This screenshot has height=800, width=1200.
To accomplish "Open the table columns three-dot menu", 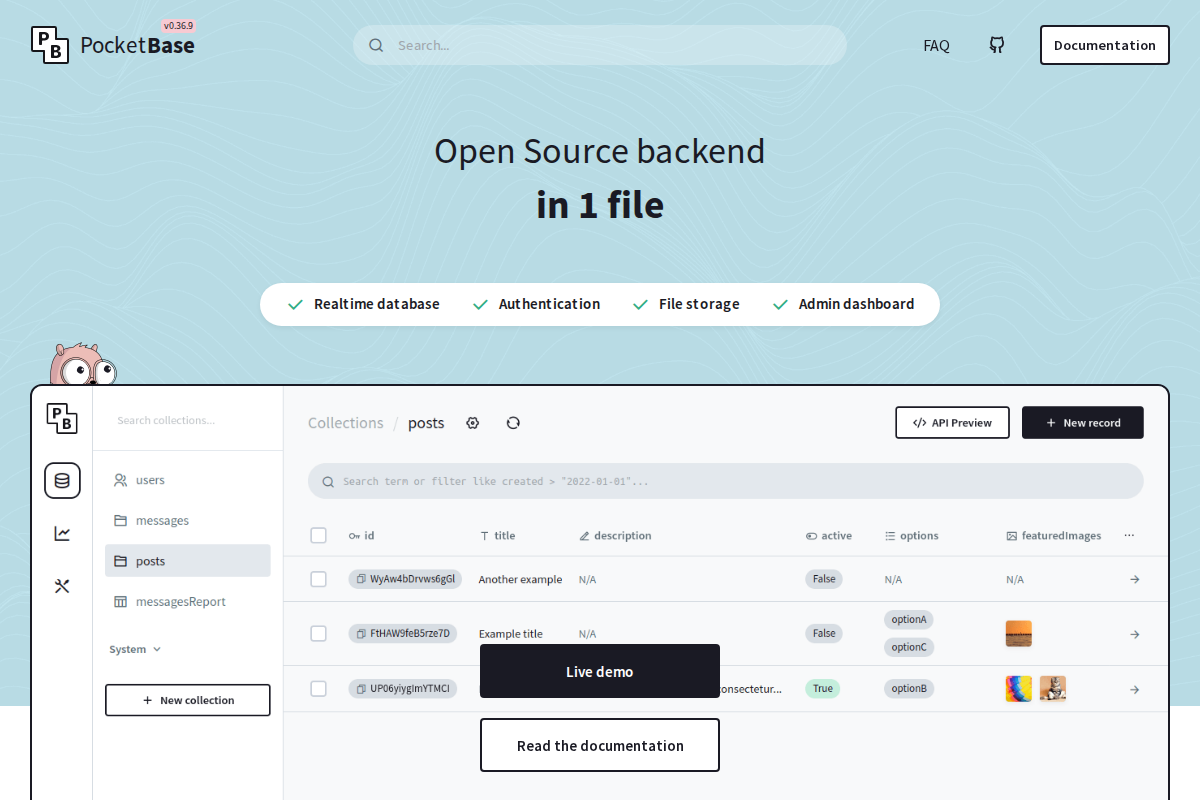I will click(x=1129, y=535).
